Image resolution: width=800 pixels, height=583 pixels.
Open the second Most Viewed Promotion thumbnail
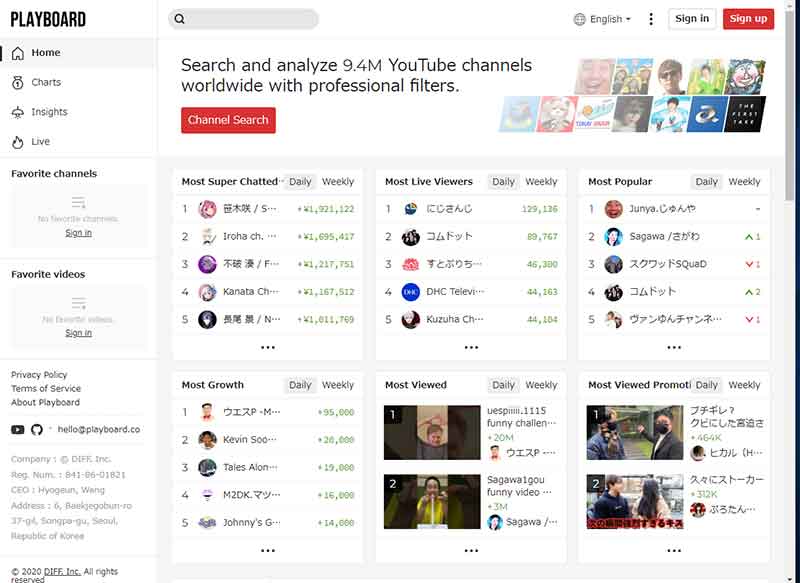[x=635, y=502]
